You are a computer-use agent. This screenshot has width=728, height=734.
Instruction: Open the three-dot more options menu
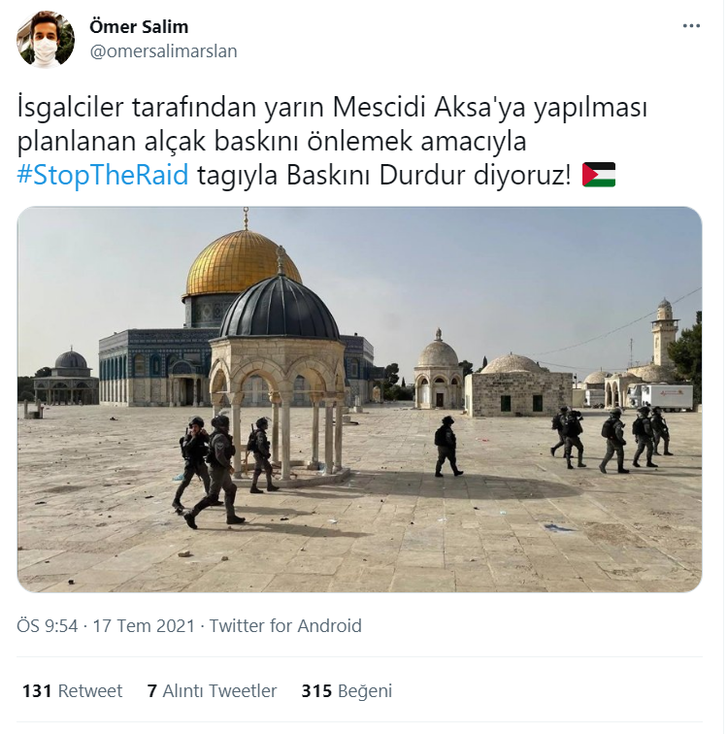click(691, 26)
